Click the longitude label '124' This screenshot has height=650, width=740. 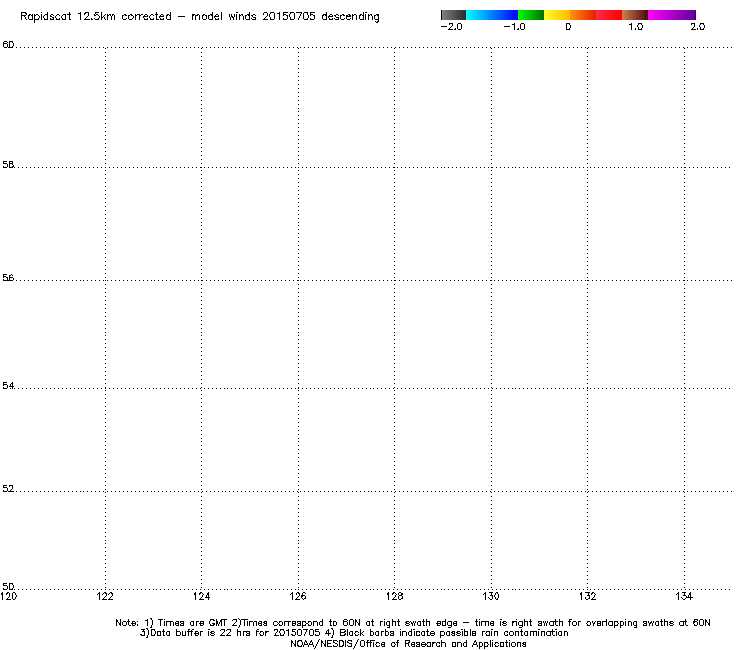click(x=202, y=597)
